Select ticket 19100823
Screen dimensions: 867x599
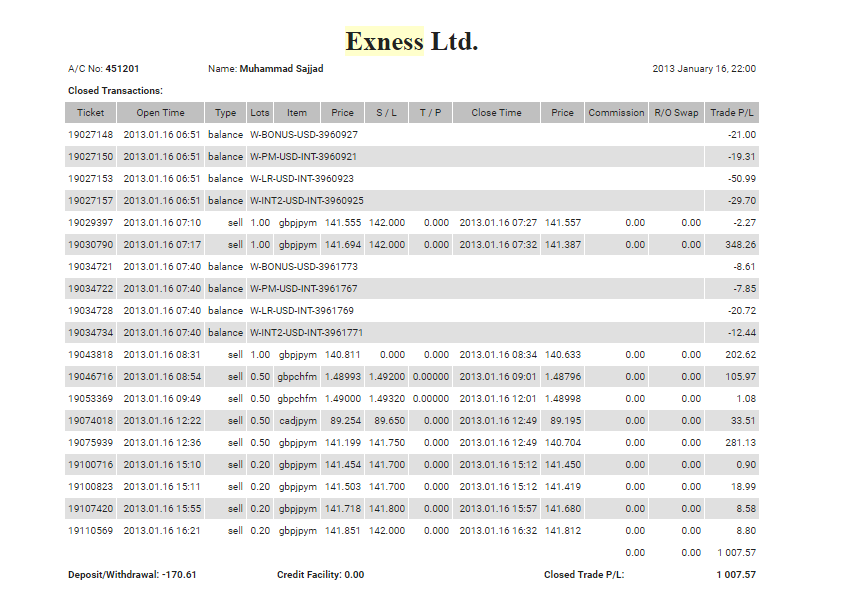90,487
